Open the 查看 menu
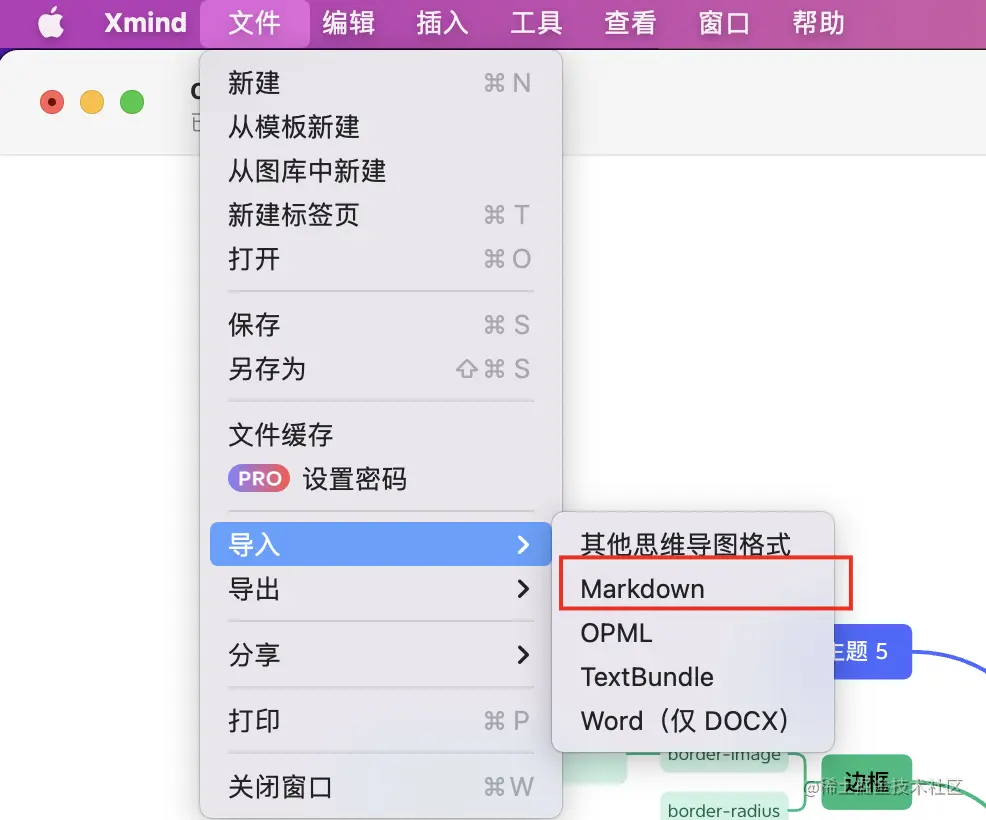The image size is (986, 820). point(630,23)
